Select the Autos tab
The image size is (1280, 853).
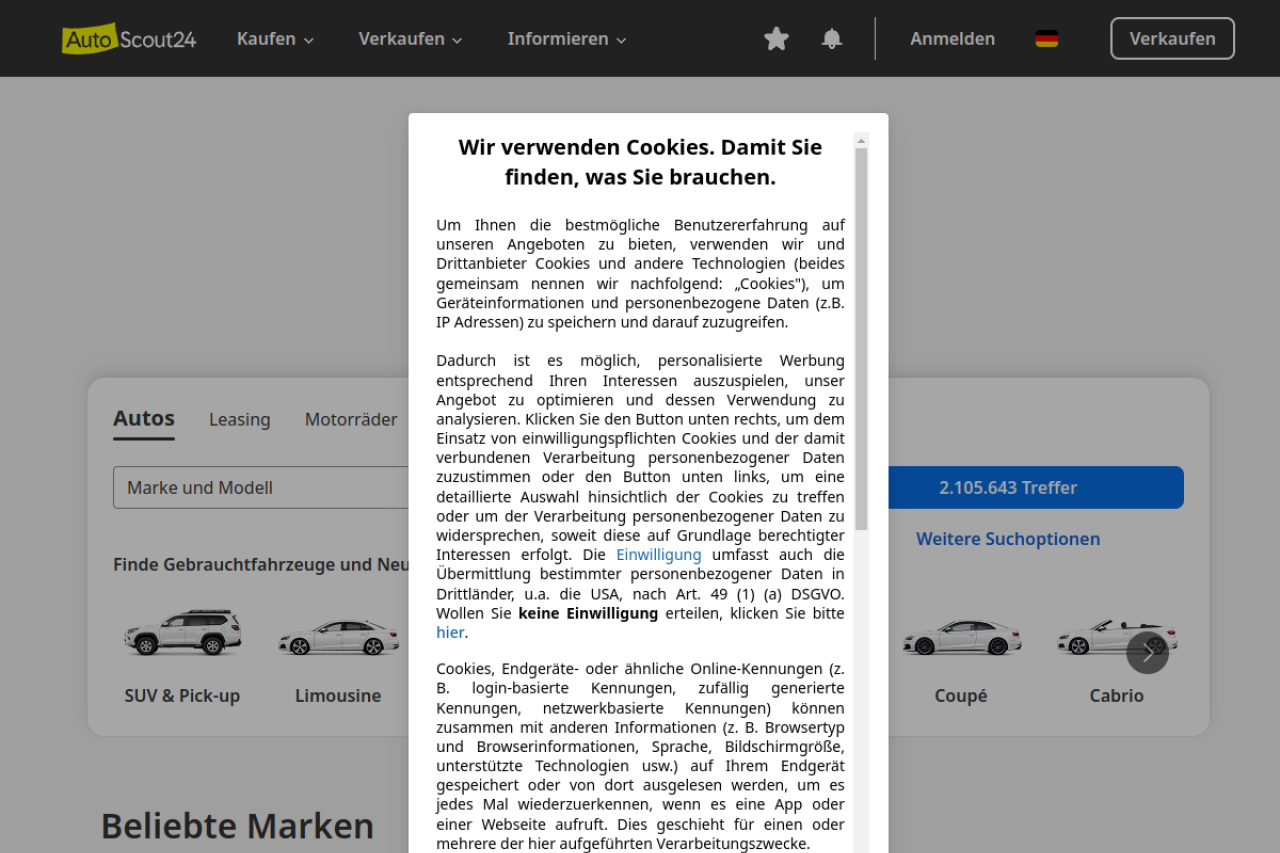click(x=144, y=419)
